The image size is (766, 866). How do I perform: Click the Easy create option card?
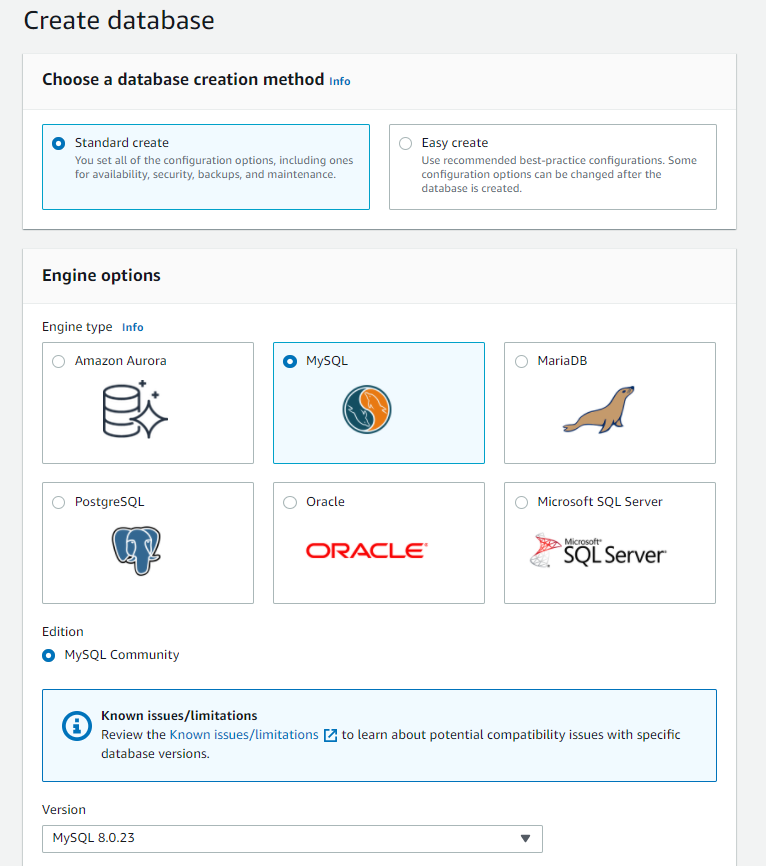(552, 167)
